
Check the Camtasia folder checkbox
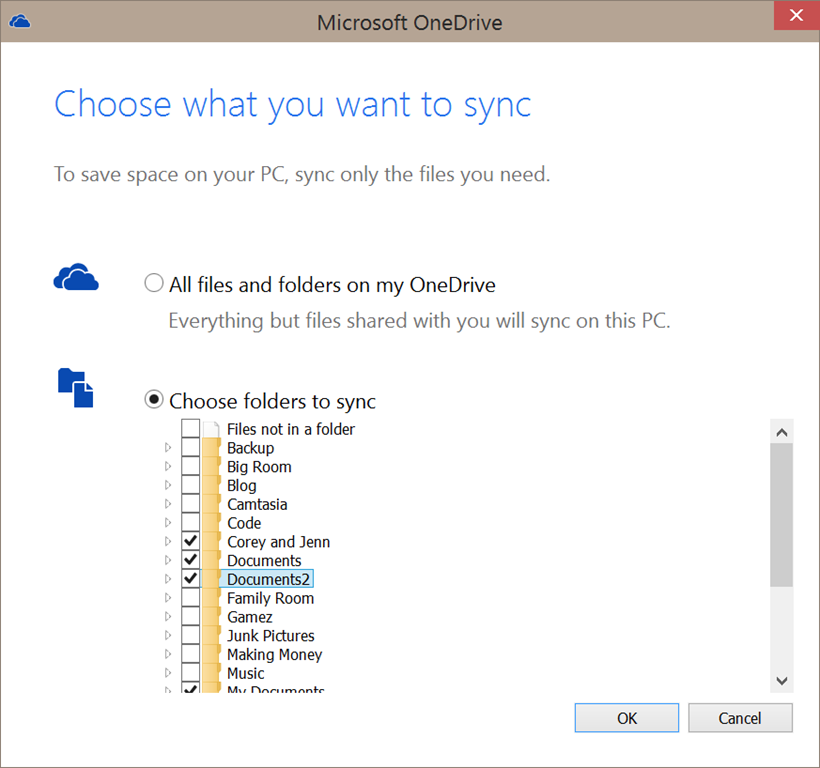click(190, 504)
